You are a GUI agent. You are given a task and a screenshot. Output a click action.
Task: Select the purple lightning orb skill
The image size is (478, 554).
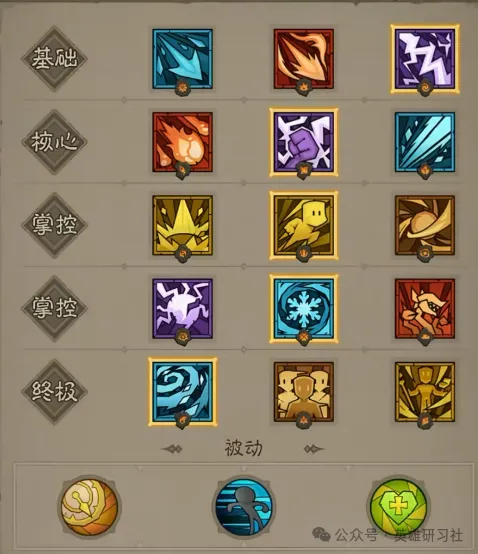(182, 308)
